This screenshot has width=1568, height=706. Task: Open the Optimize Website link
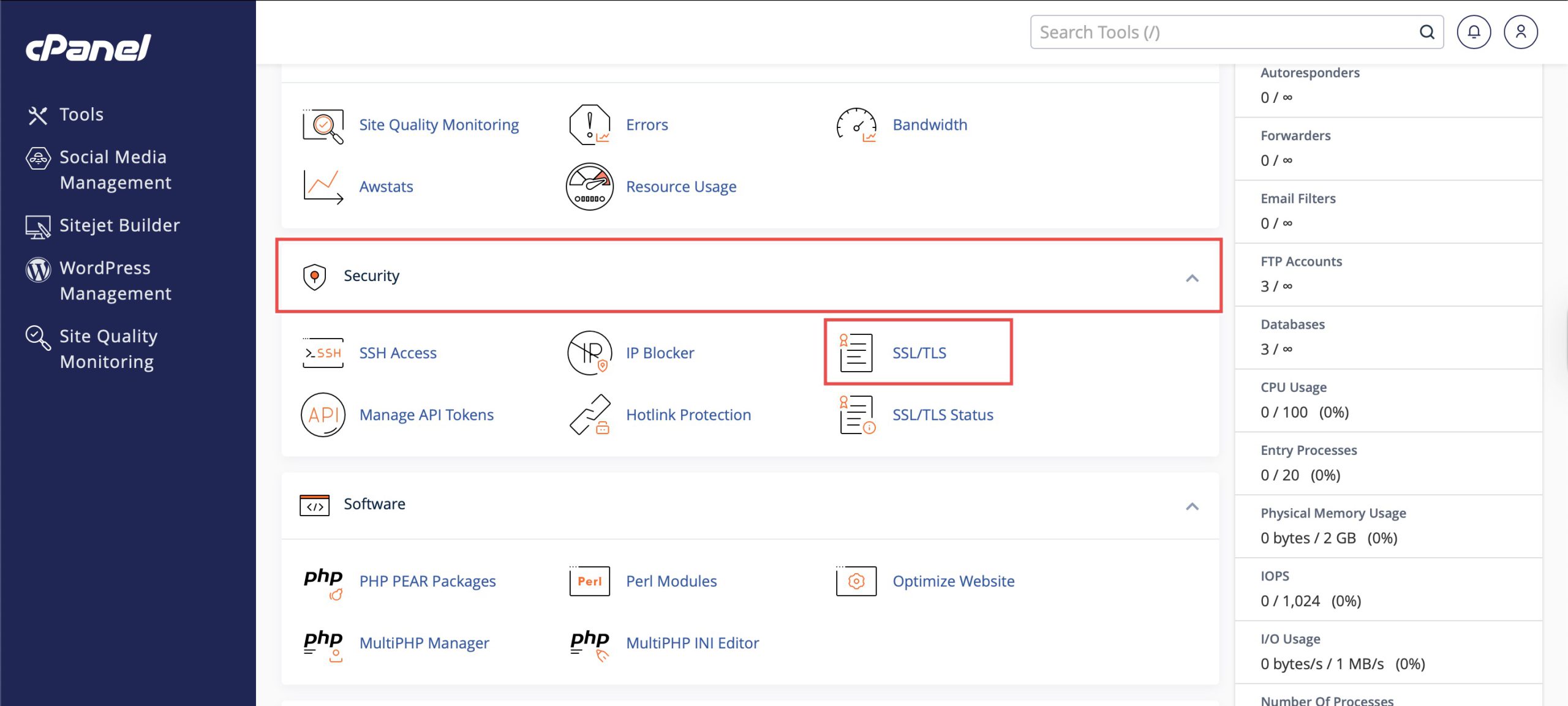point(953,581)
